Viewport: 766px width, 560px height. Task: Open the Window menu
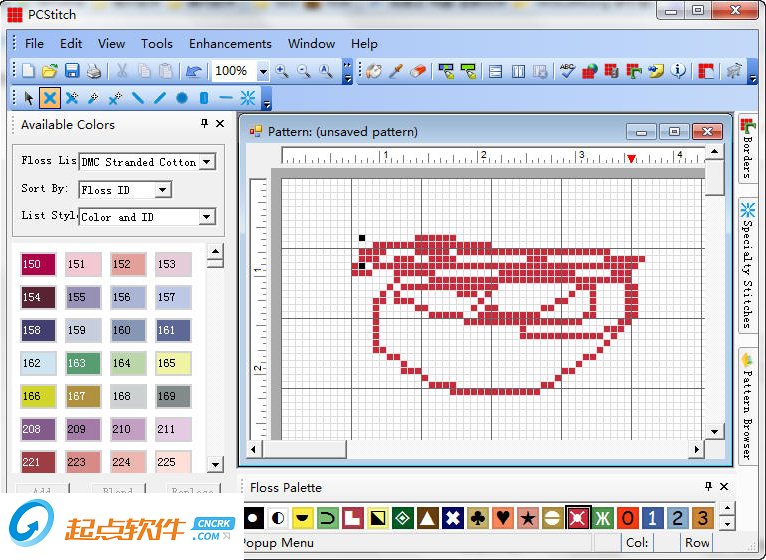click(311, 43)
